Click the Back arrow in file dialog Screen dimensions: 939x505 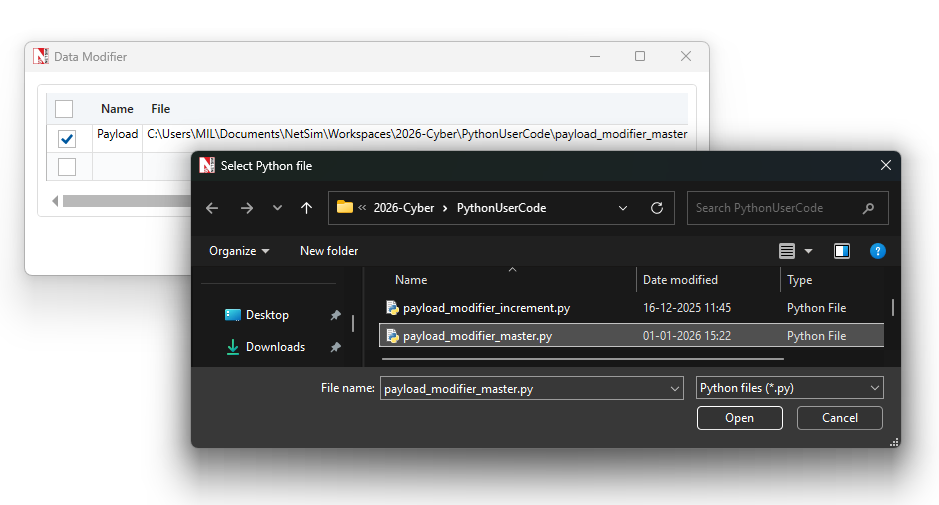(212, 208)
